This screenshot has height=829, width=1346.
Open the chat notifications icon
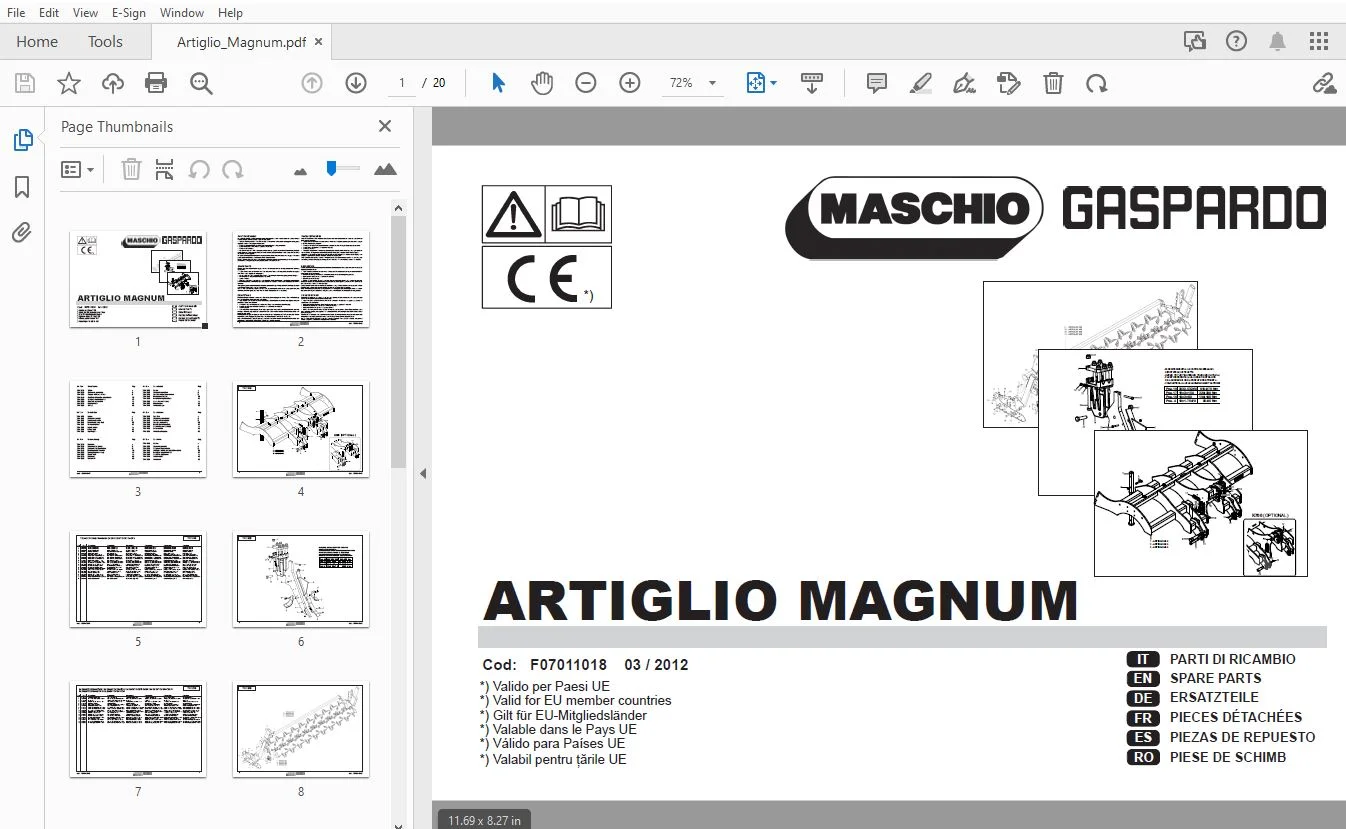(1194, 41)
